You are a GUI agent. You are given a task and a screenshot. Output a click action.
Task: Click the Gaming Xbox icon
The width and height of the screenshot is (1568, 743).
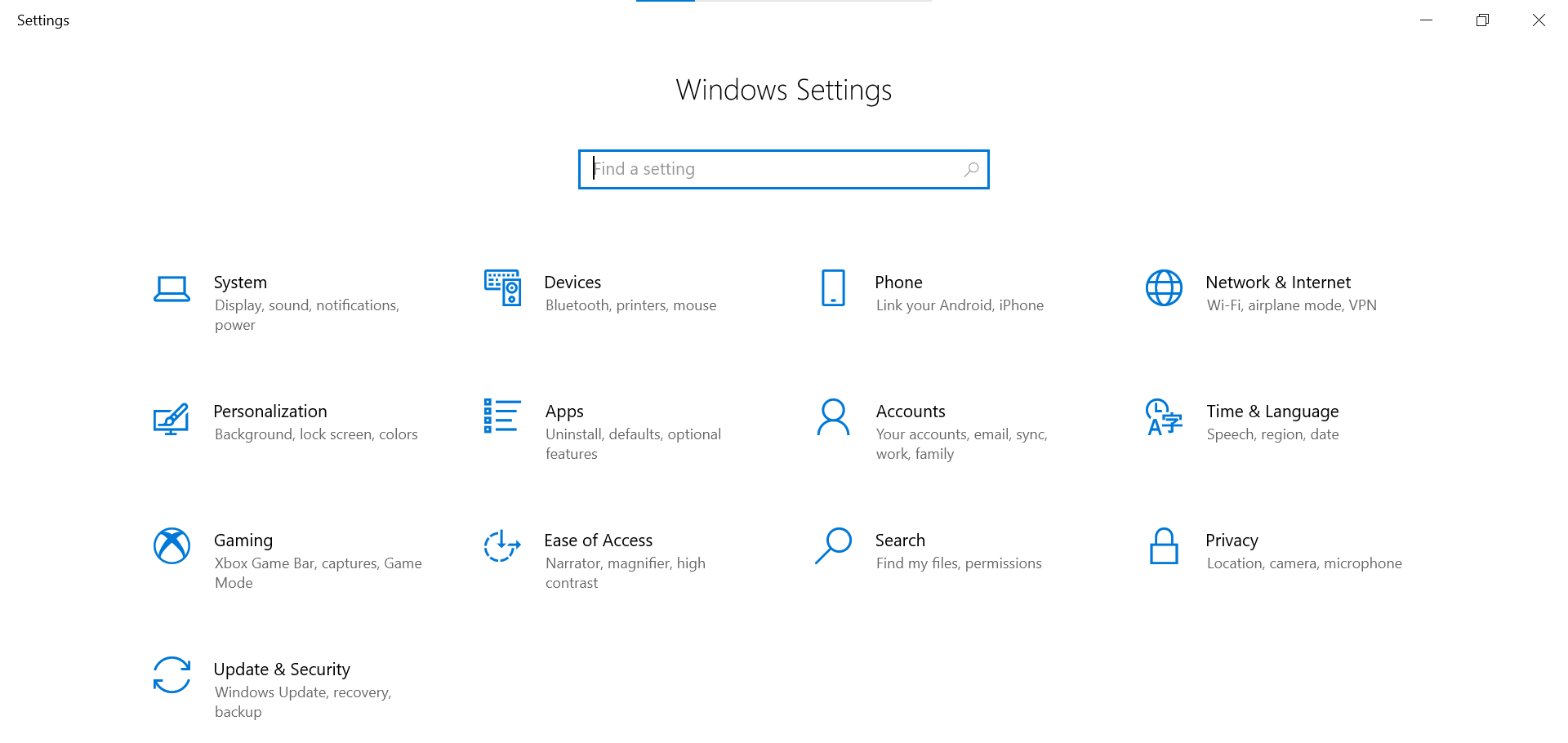point(171,545)
